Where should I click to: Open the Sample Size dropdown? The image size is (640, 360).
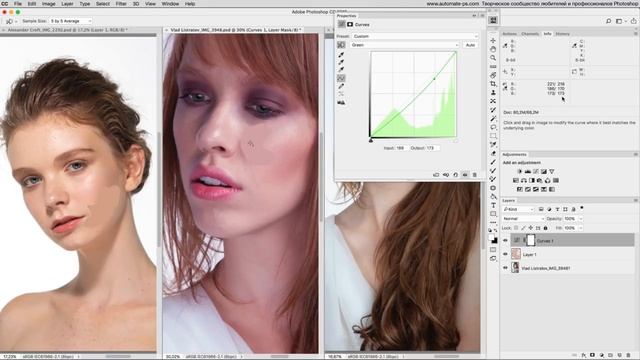coord(70,21)
